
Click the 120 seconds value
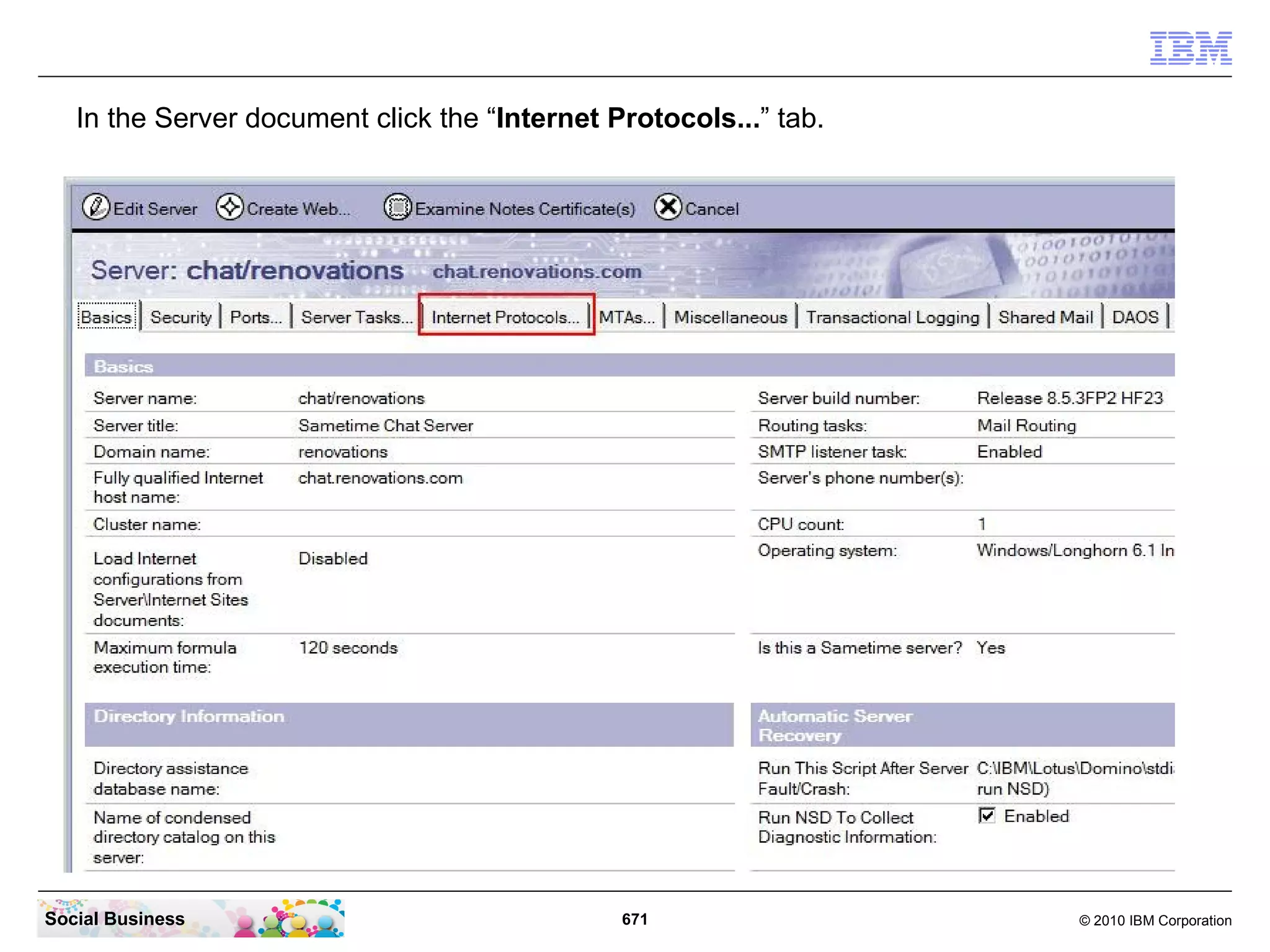349,648
